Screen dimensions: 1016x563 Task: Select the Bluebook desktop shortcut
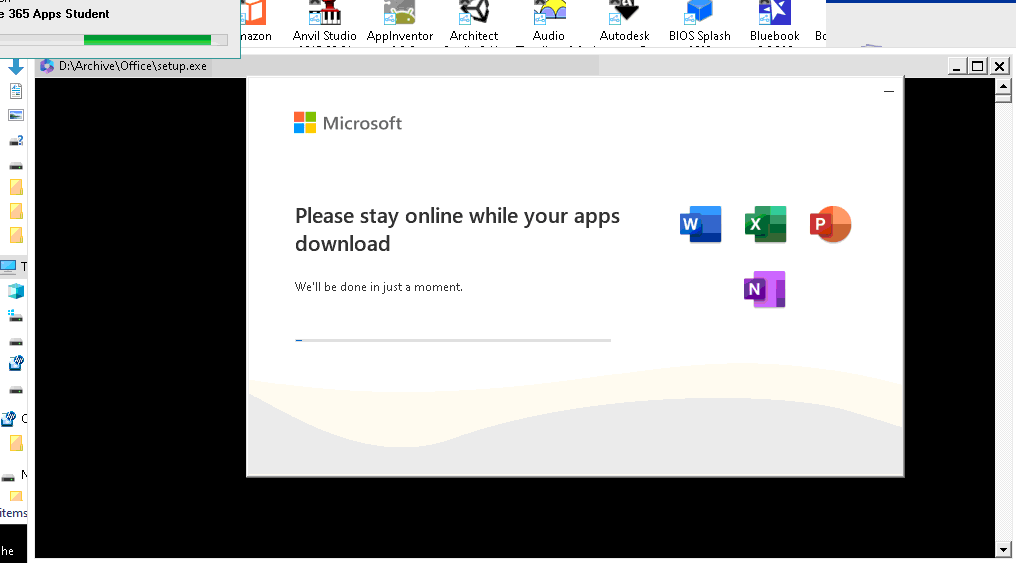(774, 22)
